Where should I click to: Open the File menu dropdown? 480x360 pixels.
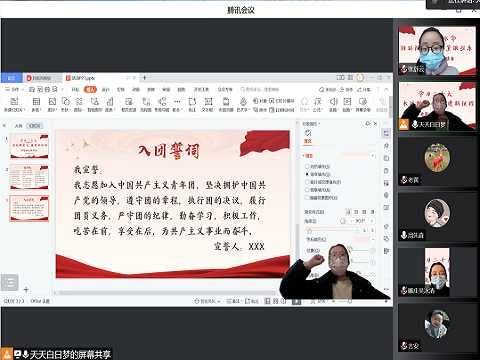point(15,89)
